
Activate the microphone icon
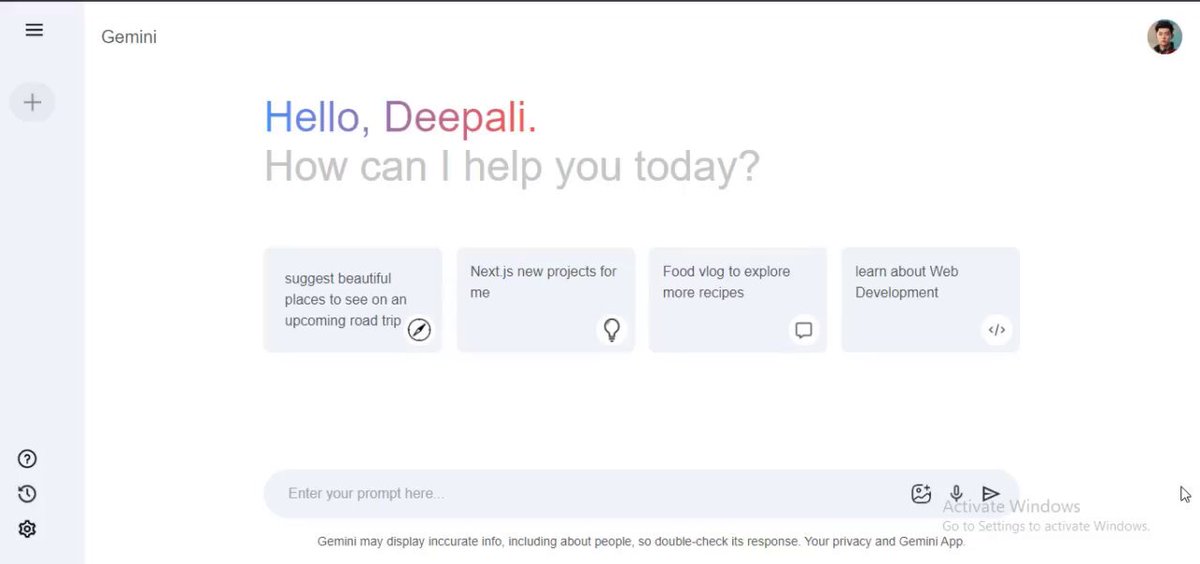(956, 493)
